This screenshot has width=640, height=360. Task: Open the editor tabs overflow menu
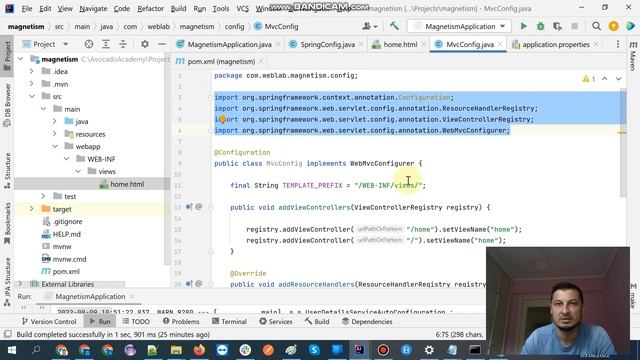[618, 44]
